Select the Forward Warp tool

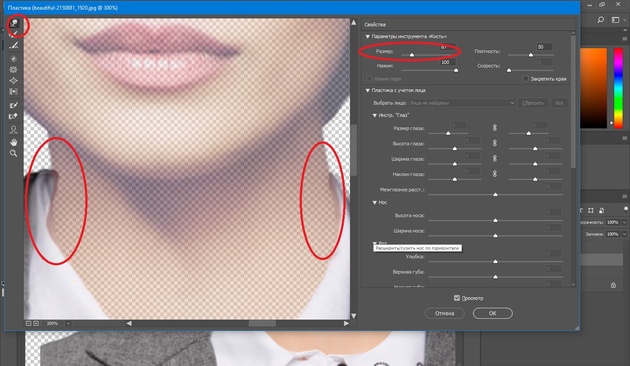[14, 23]
